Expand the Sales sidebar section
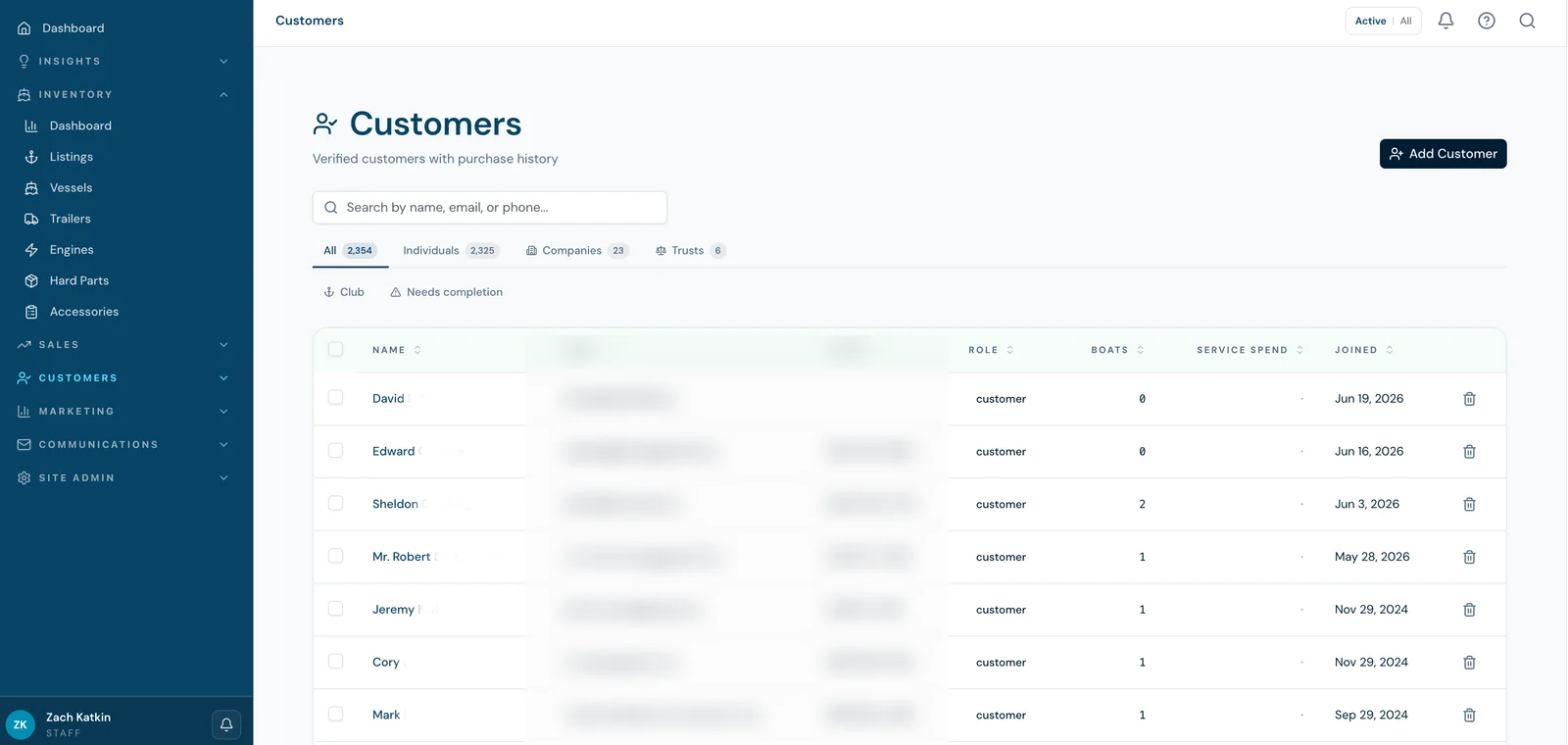This screenshot has width=1568, height=745. [125, 345]
